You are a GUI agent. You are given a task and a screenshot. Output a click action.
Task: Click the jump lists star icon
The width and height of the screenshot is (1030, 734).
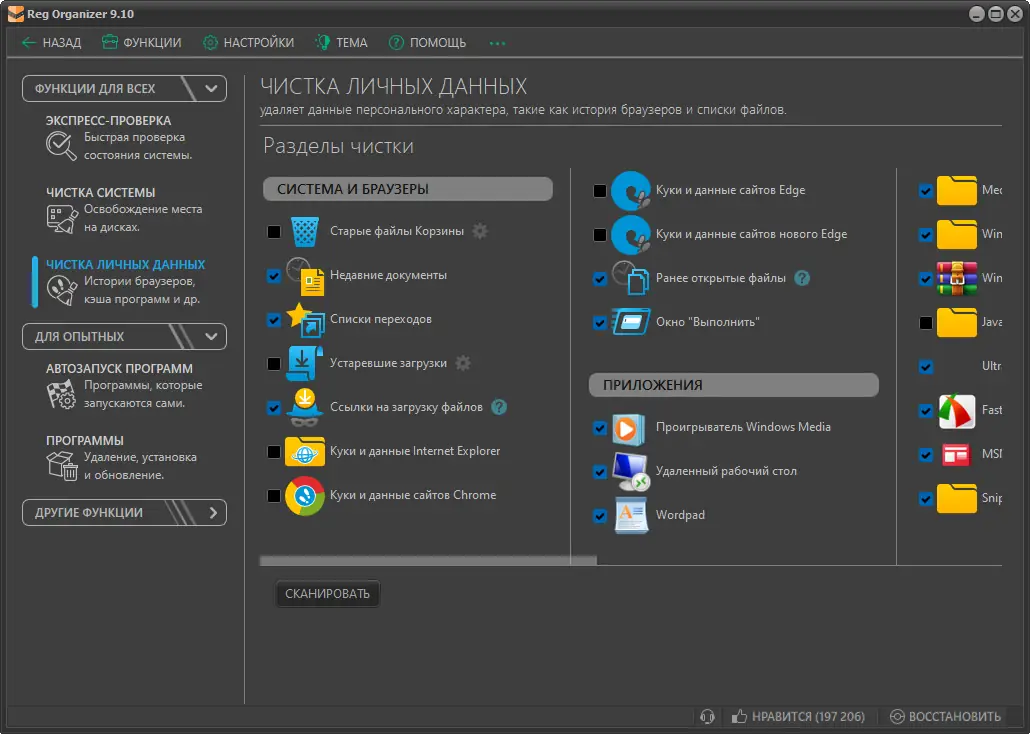point(305,320)
